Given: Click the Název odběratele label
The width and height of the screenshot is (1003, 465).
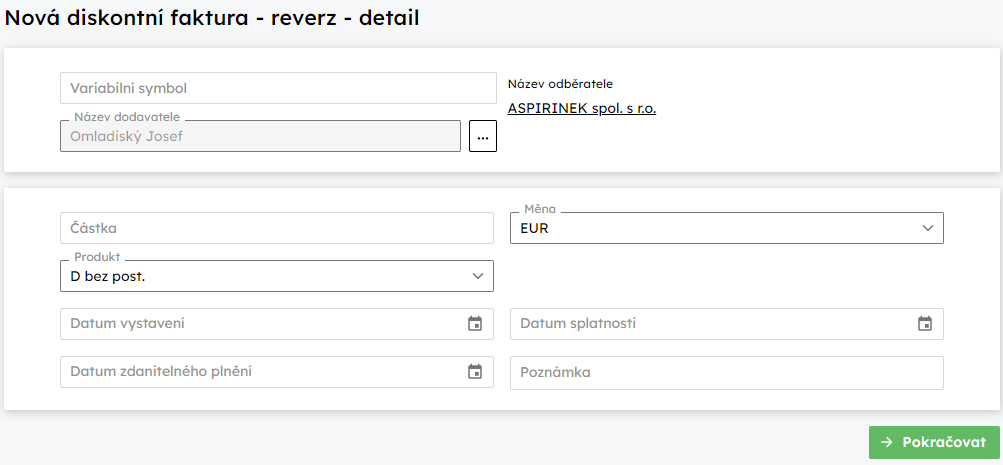Looking at the screenshot, I should pos(560,84).
